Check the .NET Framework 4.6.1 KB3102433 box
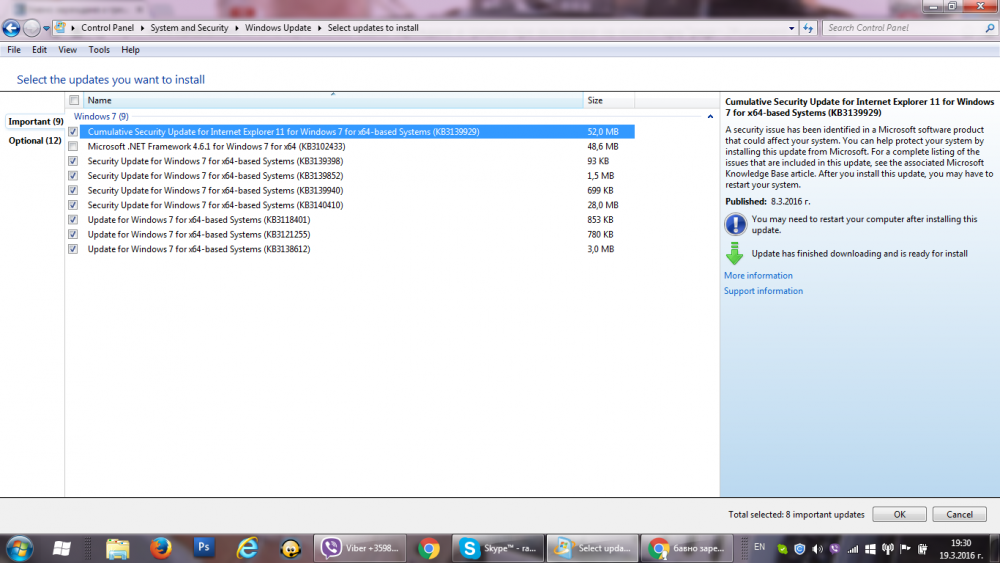This screenshot has width=1000, height=563. 73,146
